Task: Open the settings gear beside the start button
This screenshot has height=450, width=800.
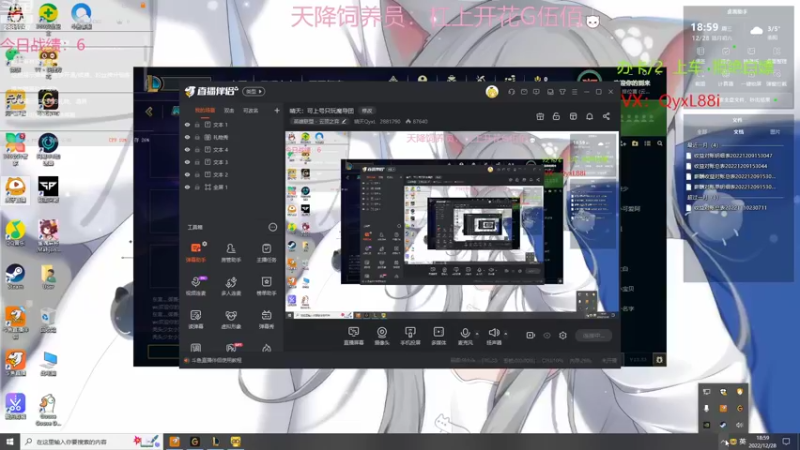Action: point(563,335)
